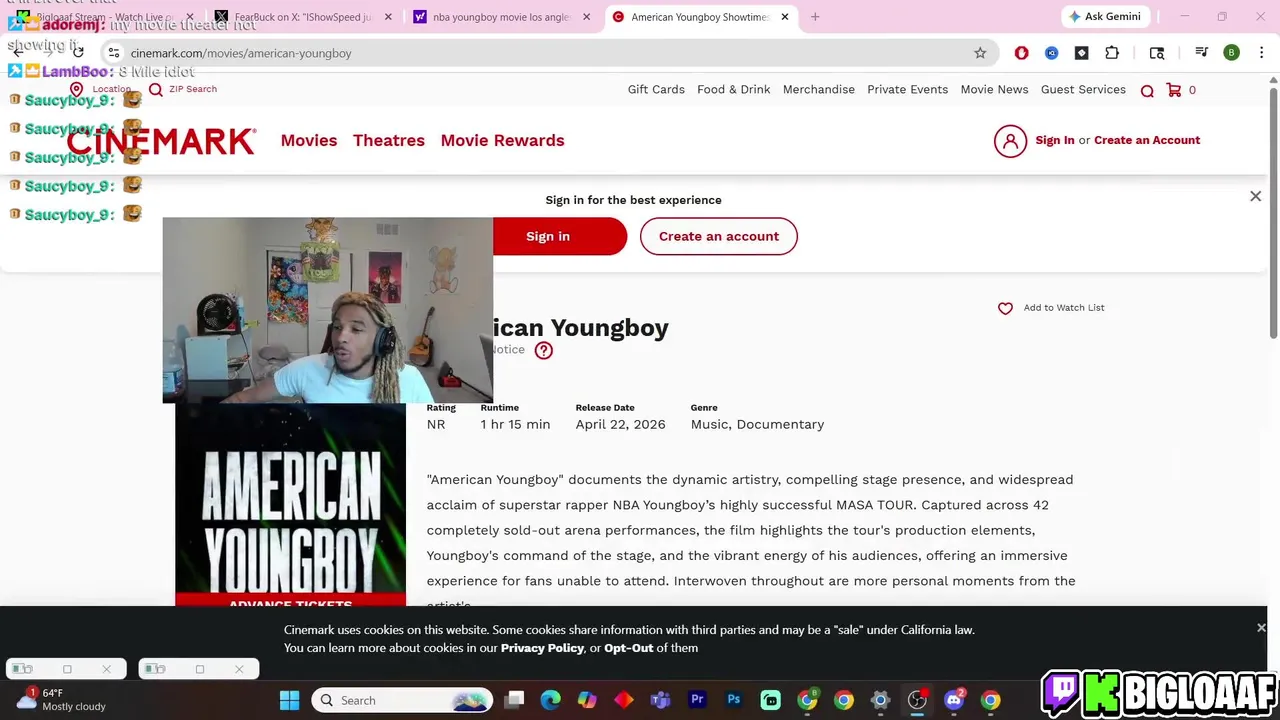Screen dimensions: 1280x720
Task: Dismiss the sign-in banner with the X
Action: point(1256,196)
